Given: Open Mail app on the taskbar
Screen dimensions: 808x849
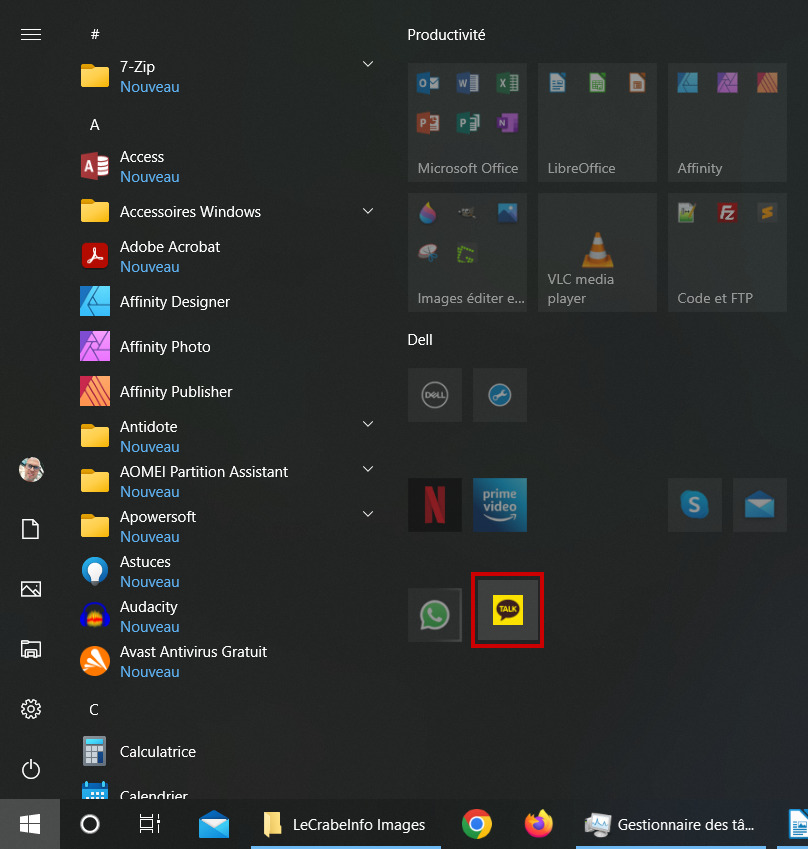Looking at the screenshot, I should [x=214, y=824].
